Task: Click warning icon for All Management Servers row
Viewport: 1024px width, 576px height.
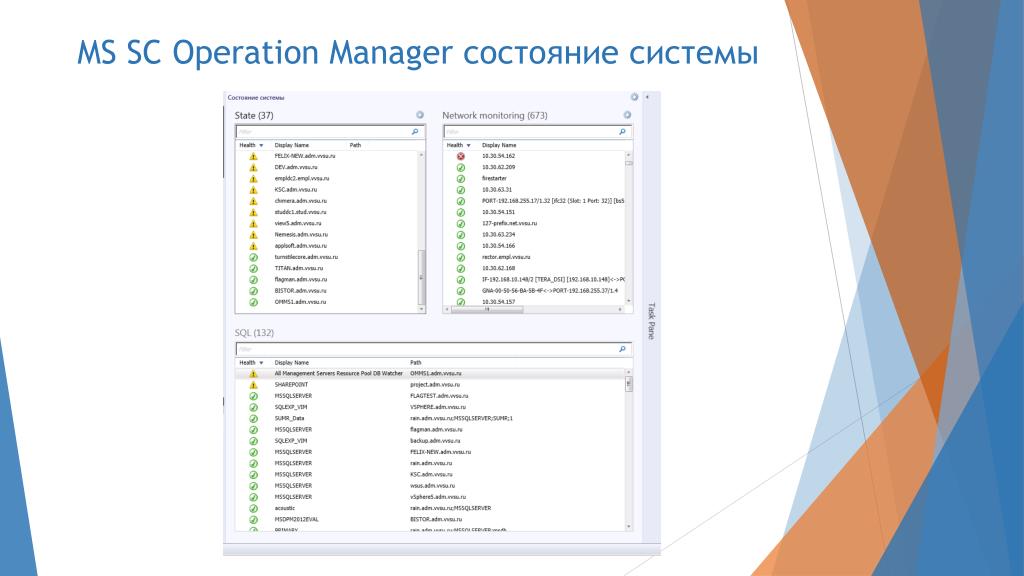Action: tap(253, 374)
